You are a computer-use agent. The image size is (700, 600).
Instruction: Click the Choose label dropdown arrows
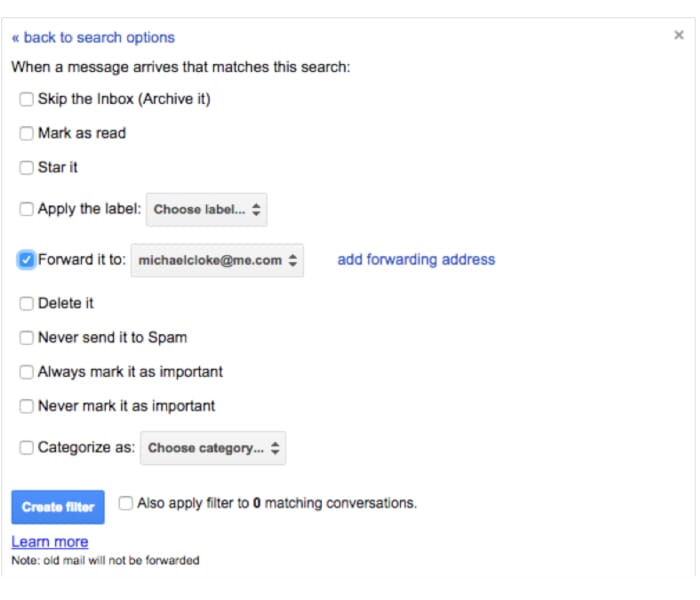click(256, 209)
